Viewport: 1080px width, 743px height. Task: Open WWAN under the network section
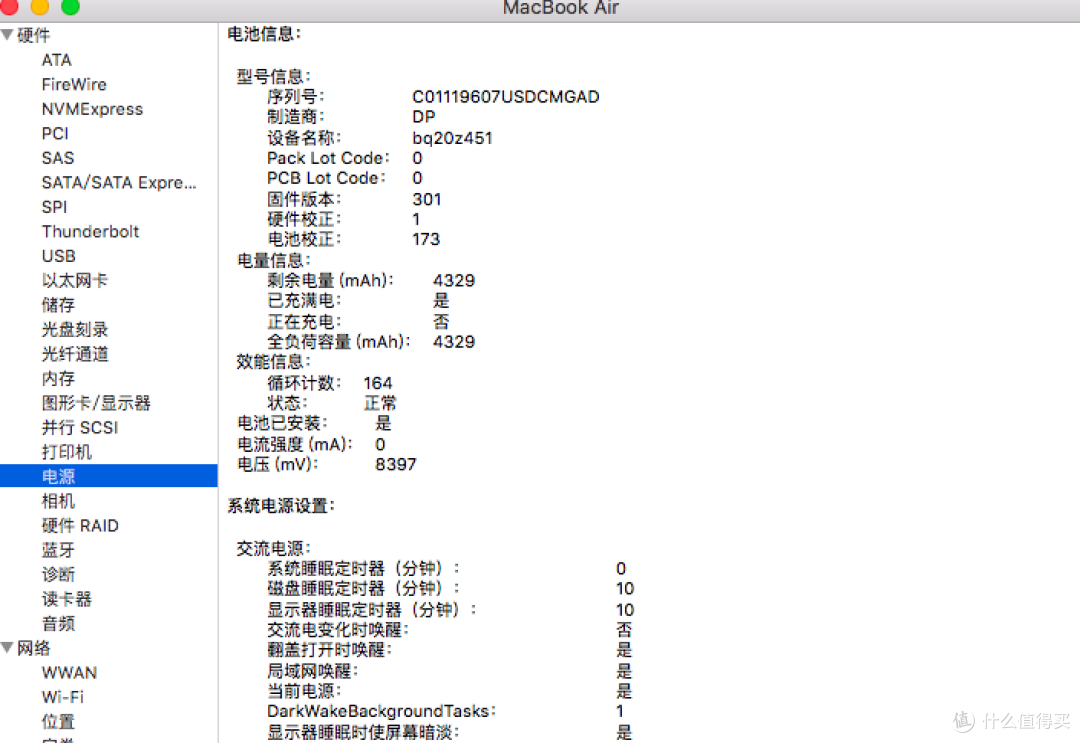point(69,673)
